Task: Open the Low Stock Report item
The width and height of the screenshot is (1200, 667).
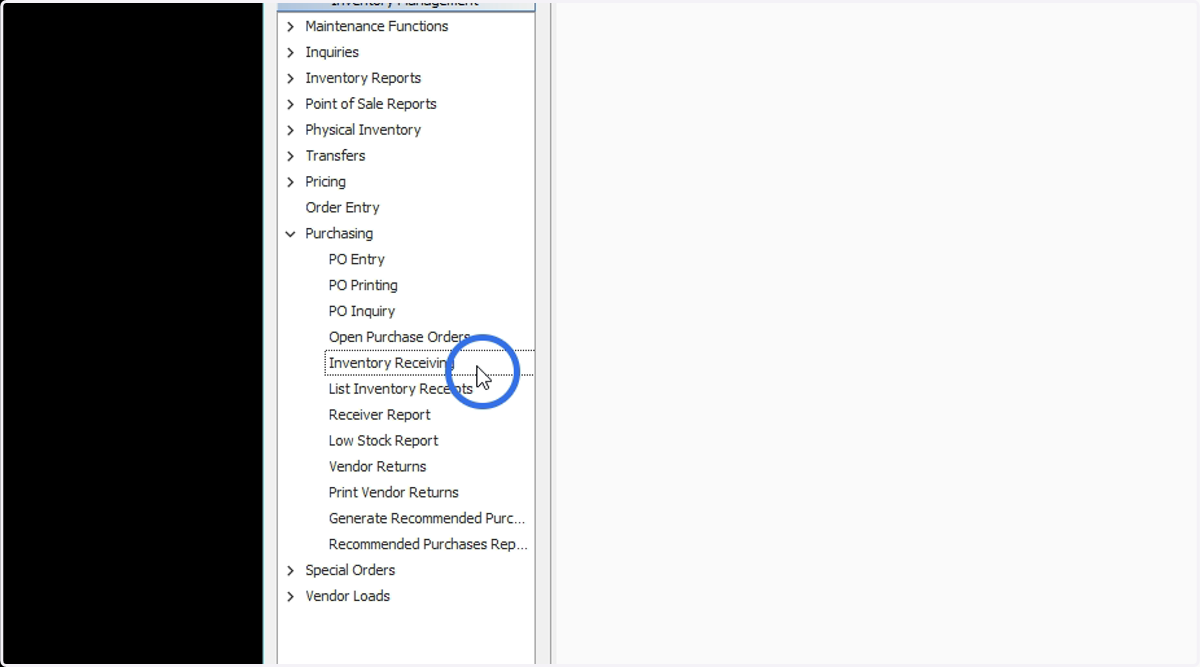Action: [x=383, y=441]
